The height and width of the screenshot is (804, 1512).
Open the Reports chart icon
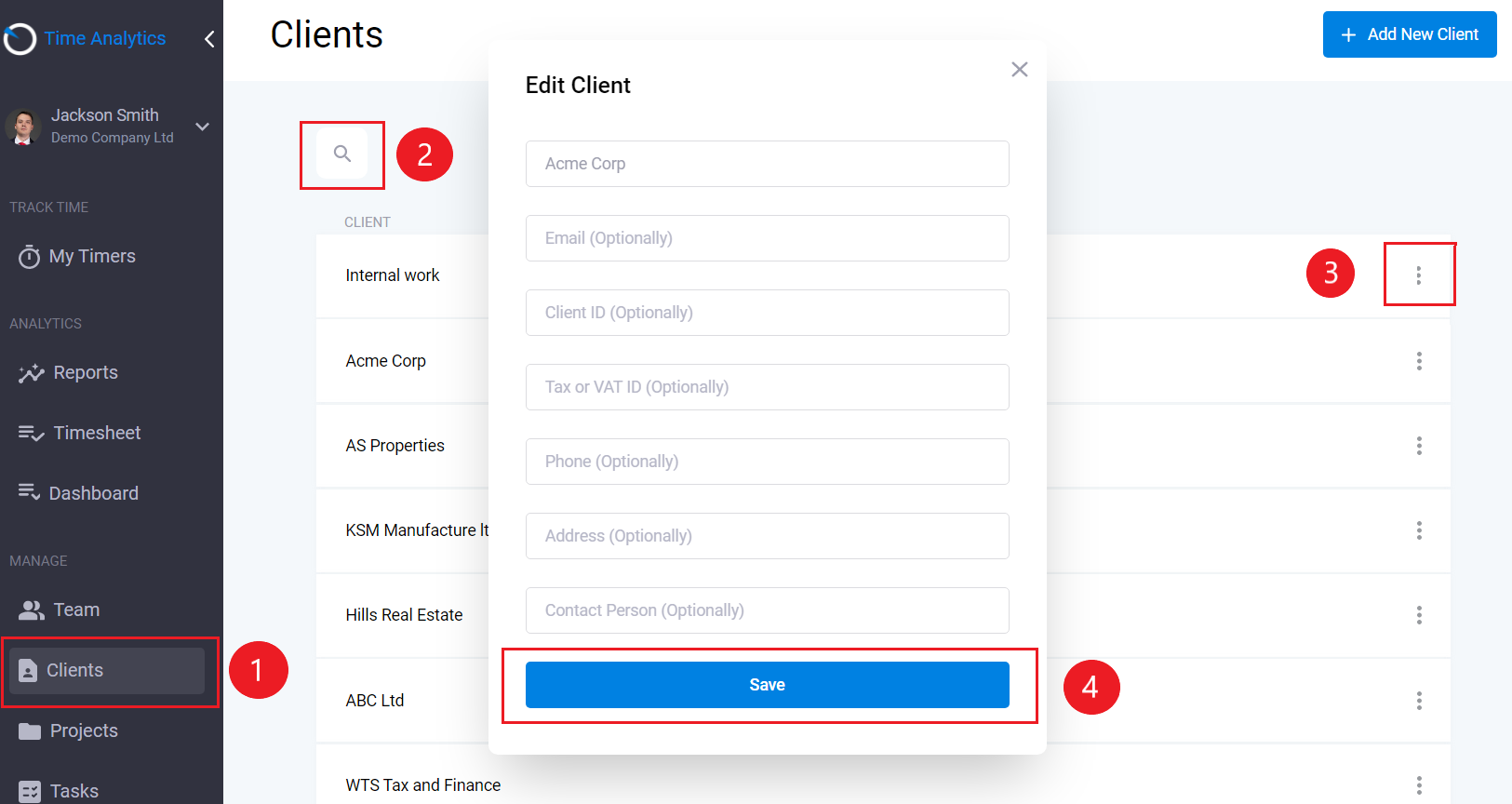[x=32, y=373]
